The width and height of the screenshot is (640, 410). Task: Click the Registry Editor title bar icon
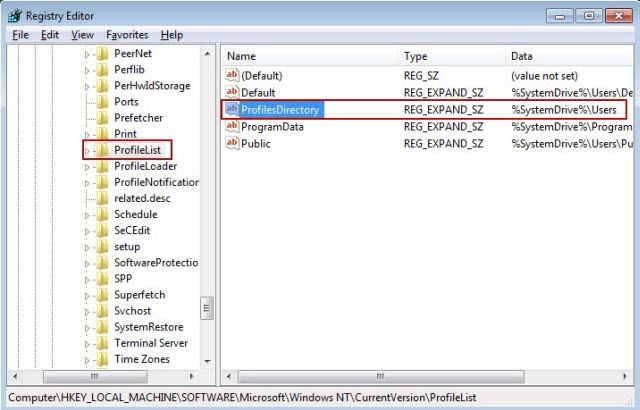[x=16, y=16]
